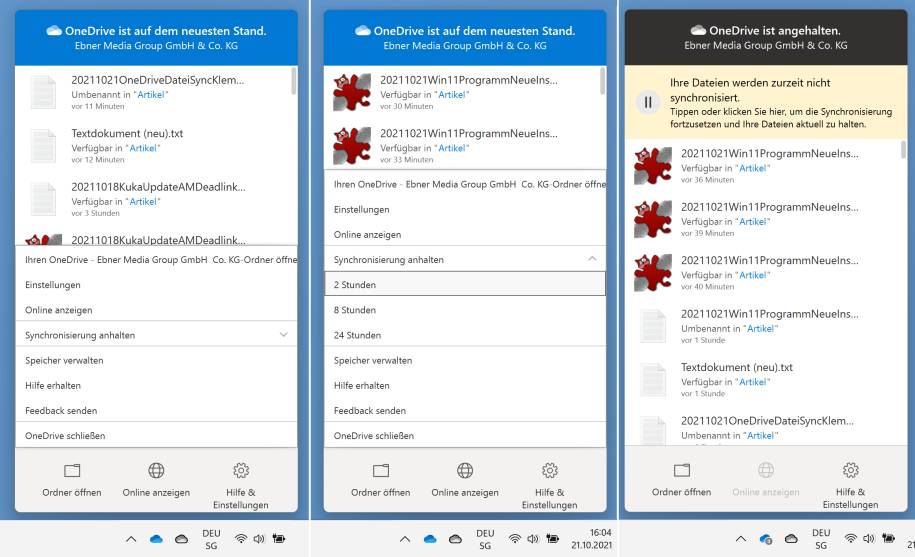Click the red puzzle thumbnail dated vor 30 Minuten
Image resolution: width=915 pixels, height=557 pixels.
click(352, 92)
